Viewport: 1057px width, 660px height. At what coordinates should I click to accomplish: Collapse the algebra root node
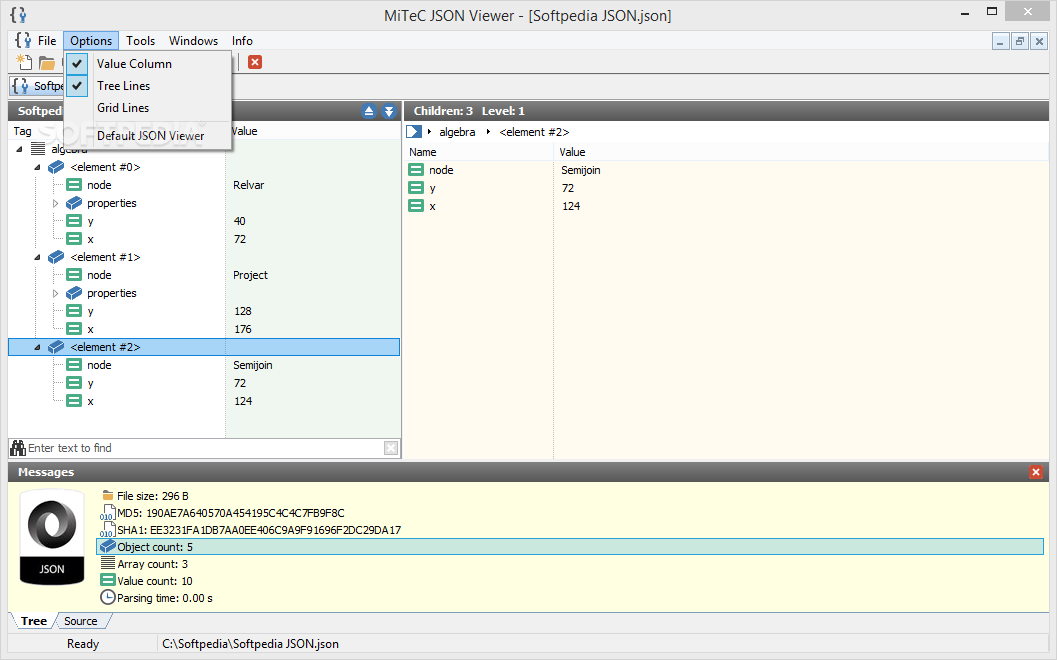(20, 149)
